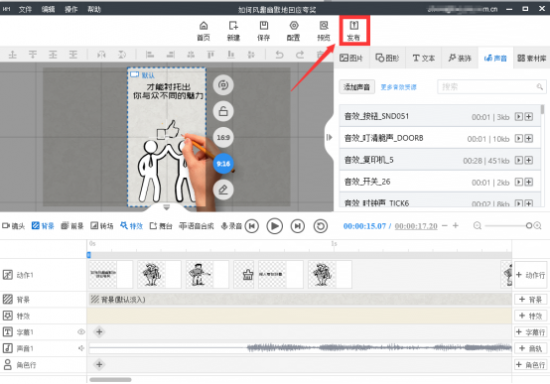The width and height of the screenshot is (550, 384).
Task: Preview the 音效_按钮_SND051 sound
Action: click(518, 117)
